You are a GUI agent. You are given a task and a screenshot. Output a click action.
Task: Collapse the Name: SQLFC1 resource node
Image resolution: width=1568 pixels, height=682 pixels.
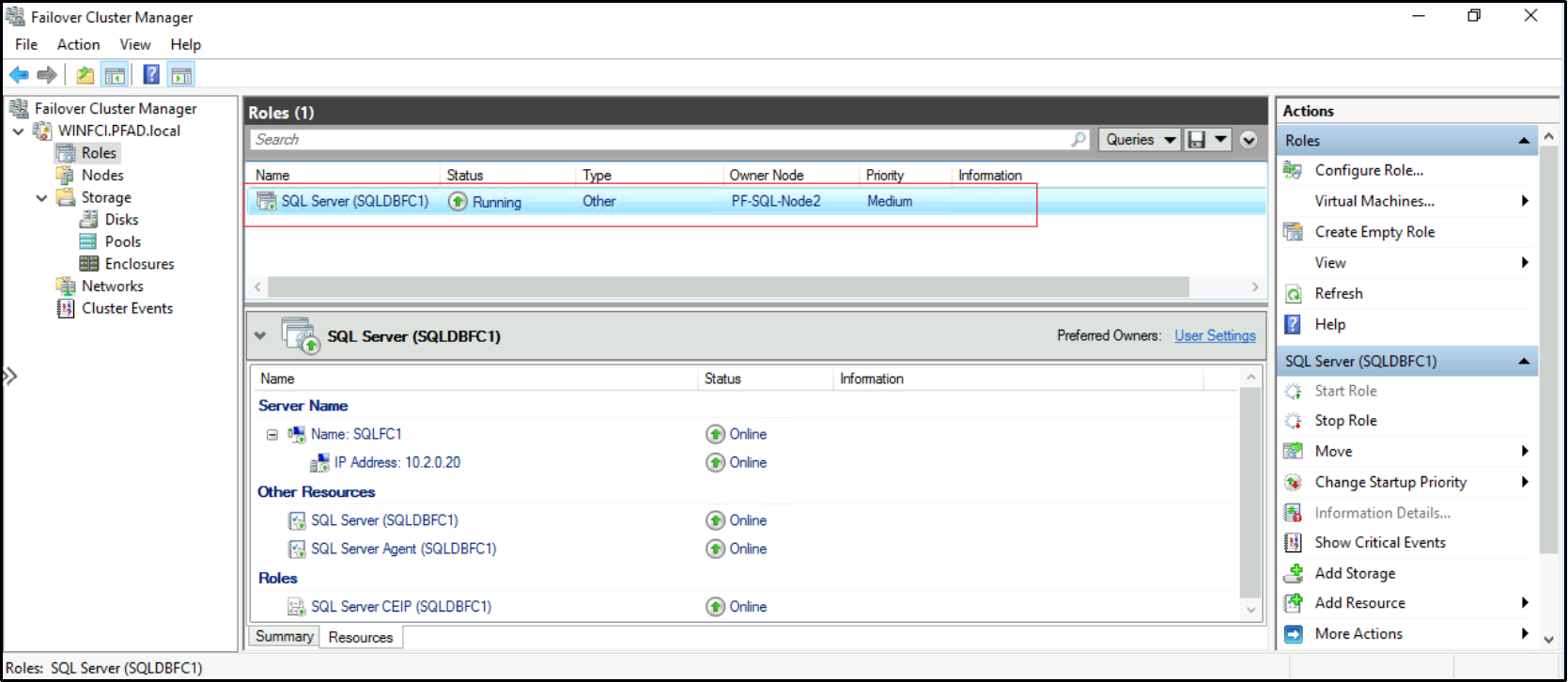(x=272, y=435)
